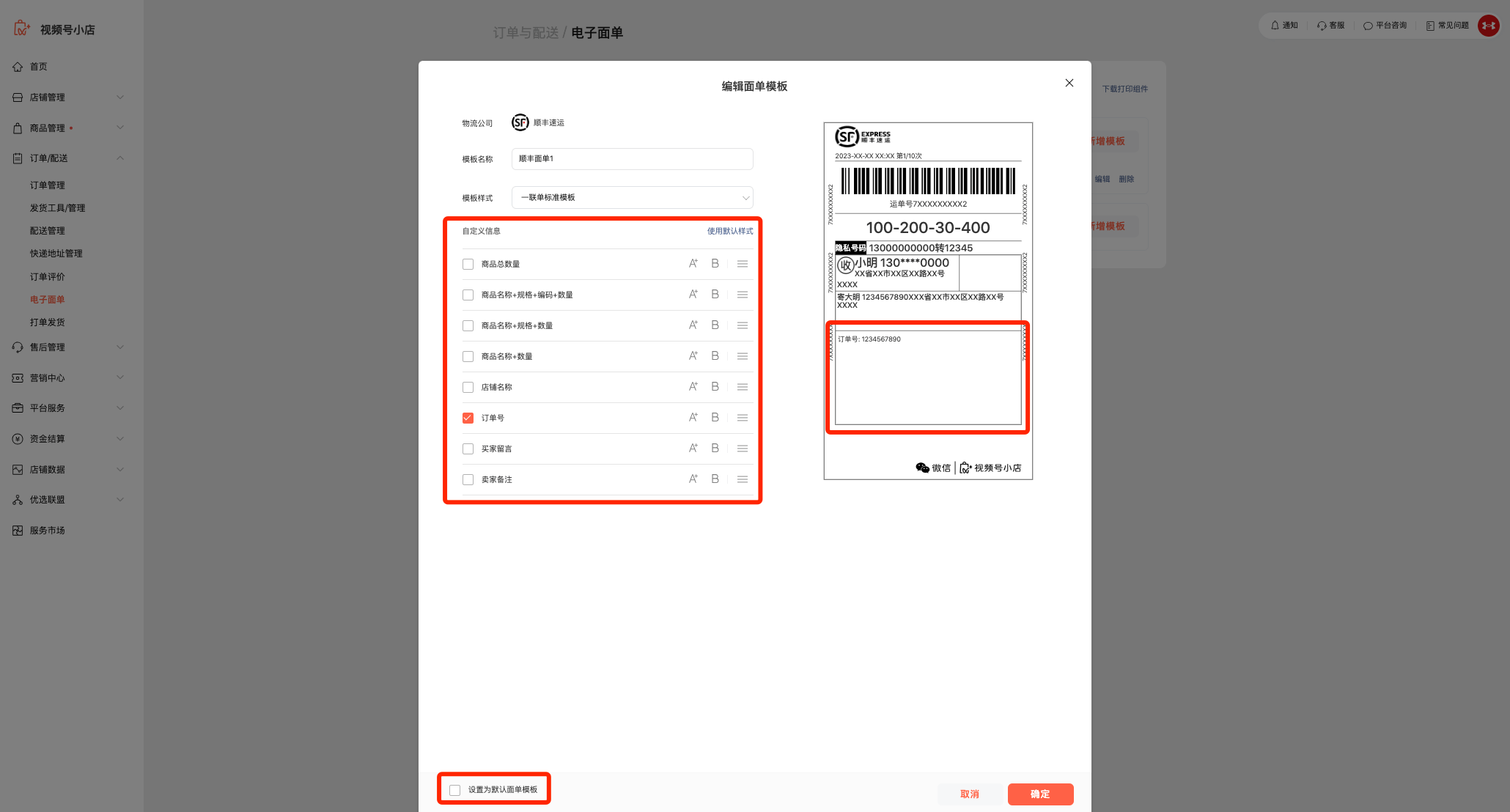This screenshot has width=1510, height=812.
Task: Collapse 订单/配送 sidebar section
Action: (x=68, y=158)
